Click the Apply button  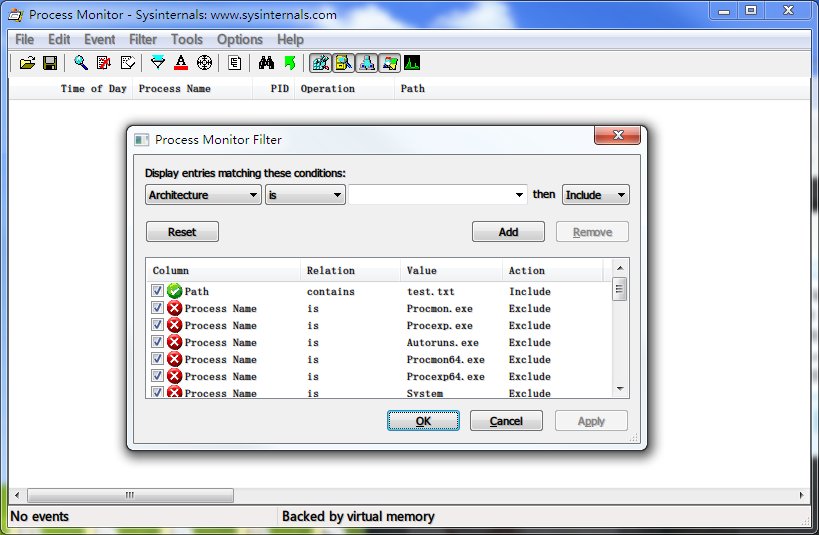pos(591,421)
